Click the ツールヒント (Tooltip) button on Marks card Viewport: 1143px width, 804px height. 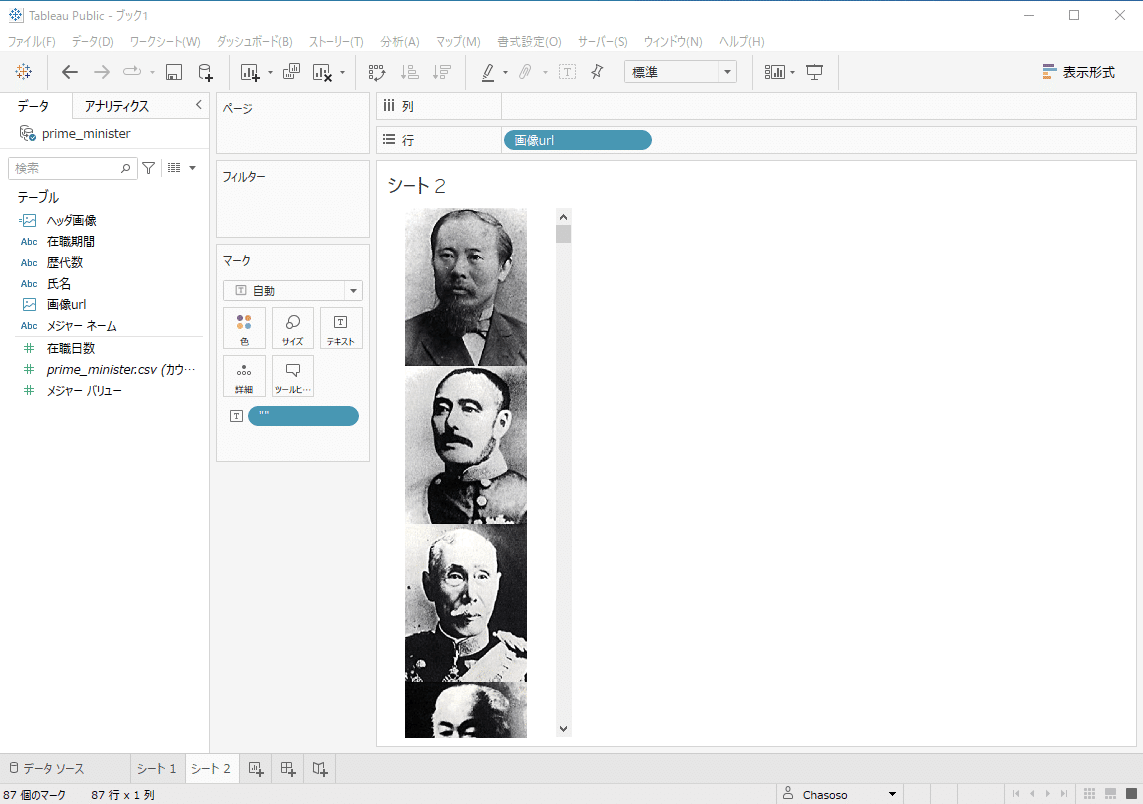[292, 376]
